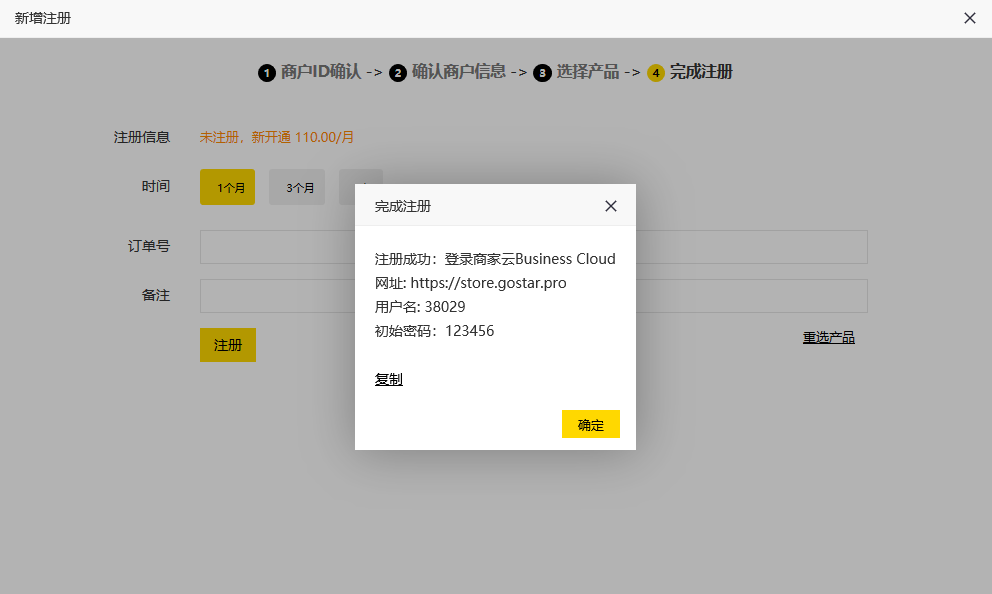Close the 新增注册 window
The height and width of the screenshot is (594, 992).
[969, 18]
